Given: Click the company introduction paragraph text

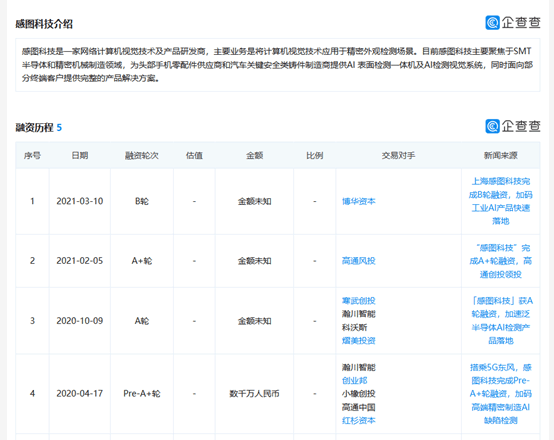Looking at the screenshot, I should click(x=277, y=65).
